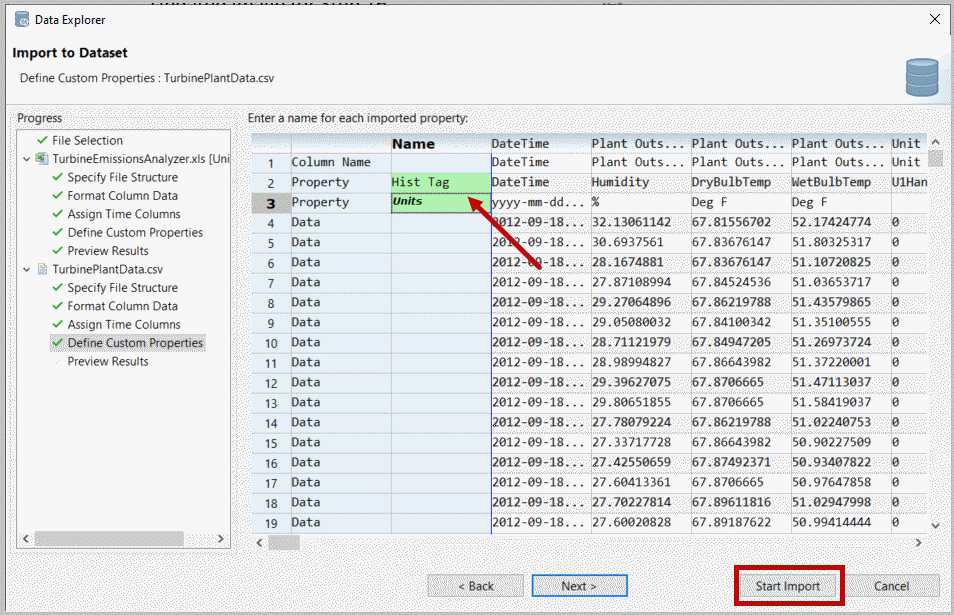This screenshot has height=615, width=954.
Task: Select Assign Time Columns under TurbineEmissionsAnalyzer.xls
Action: coord(124,214)
